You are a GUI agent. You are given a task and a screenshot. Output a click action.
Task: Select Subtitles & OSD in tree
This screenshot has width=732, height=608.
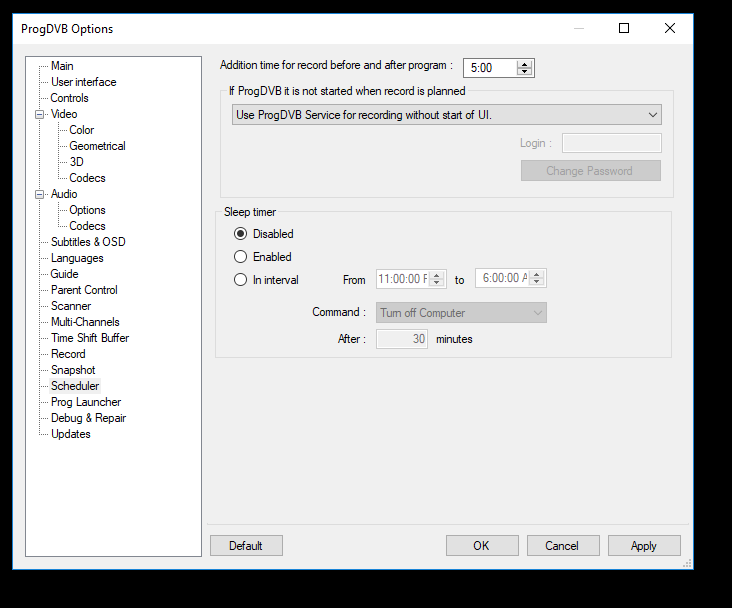[x=88, y=242]
